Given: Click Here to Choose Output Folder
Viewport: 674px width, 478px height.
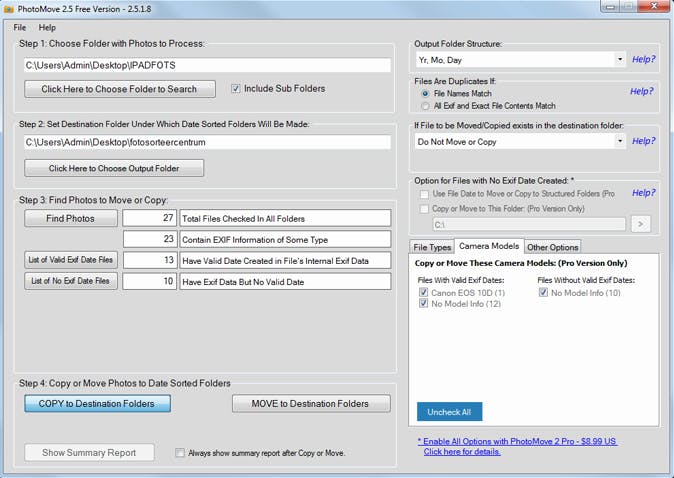Looking at the screenshot, I should 114,168.
